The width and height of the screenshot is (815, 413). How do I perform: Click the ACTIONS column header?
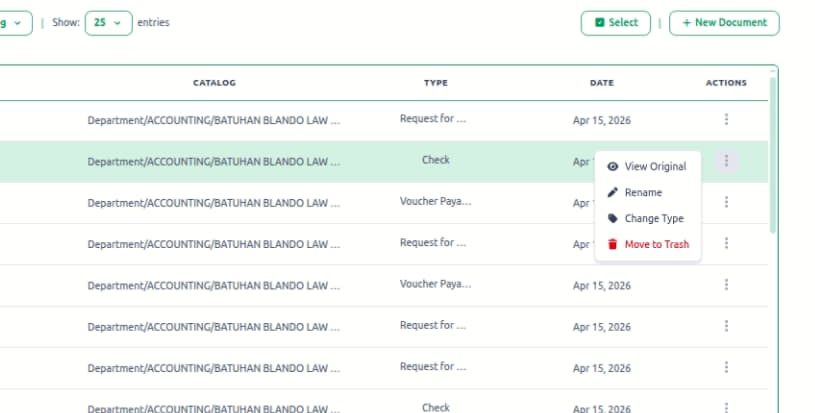point(726,83)
